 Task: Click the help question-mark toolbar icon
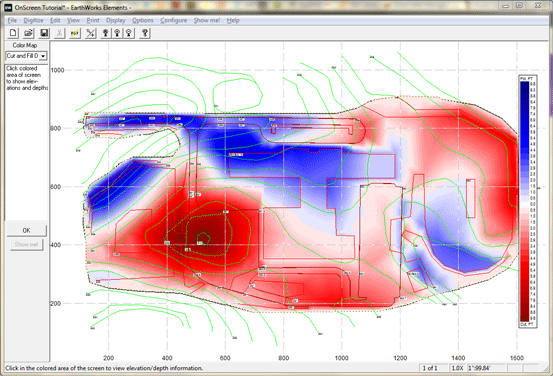click(x=145, y=33)
